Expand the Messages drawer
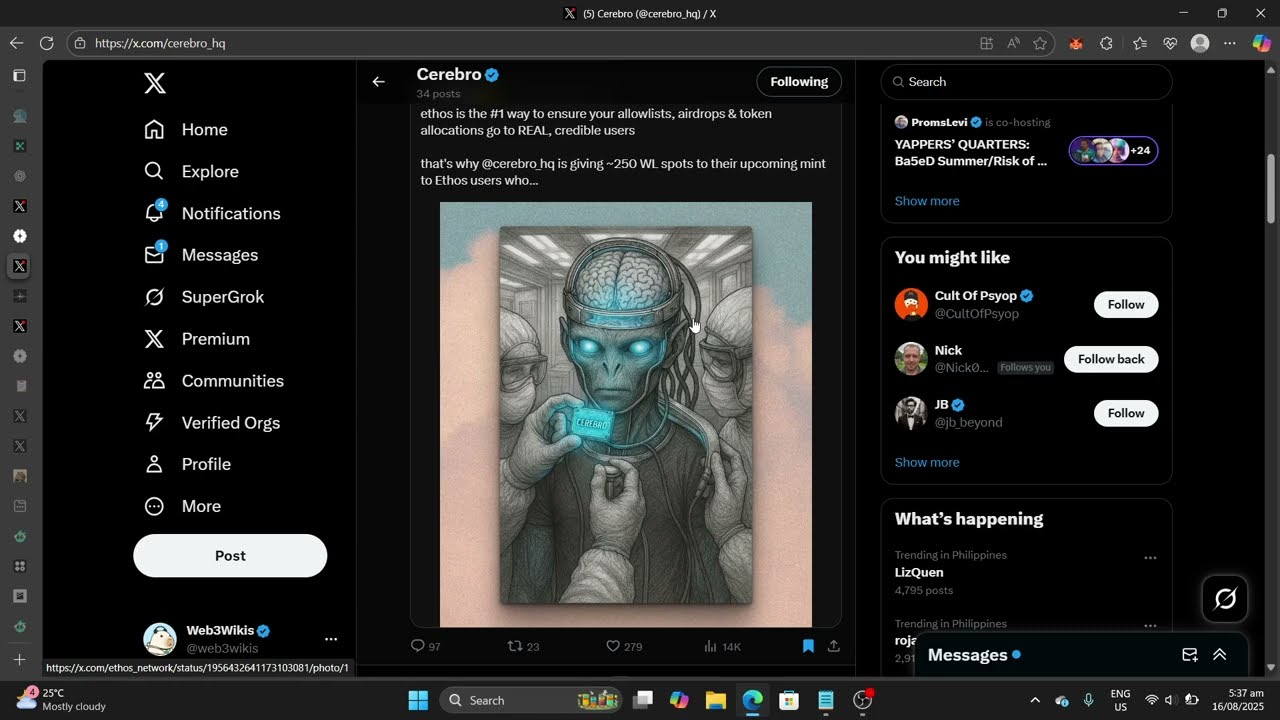The width and height of the screenshot is (1280, 720). click(x=1220, y=655)
